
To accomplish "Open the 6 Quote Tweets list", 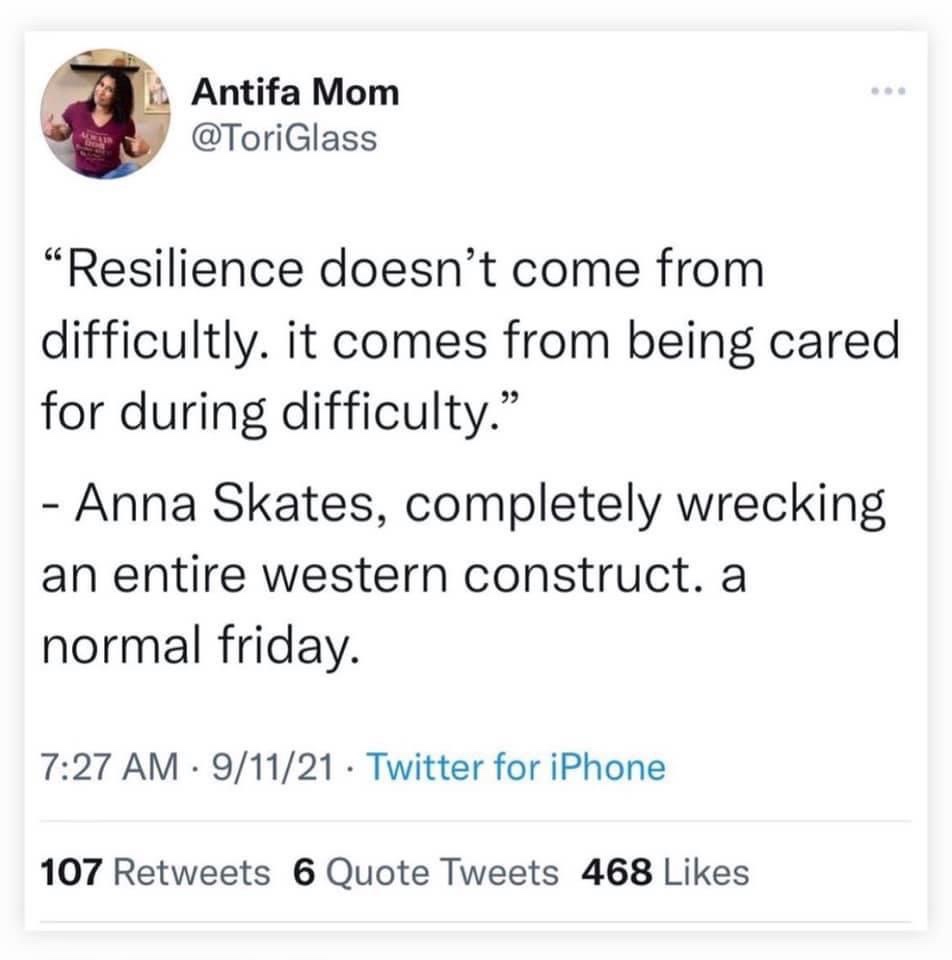I will coord(426,872).
